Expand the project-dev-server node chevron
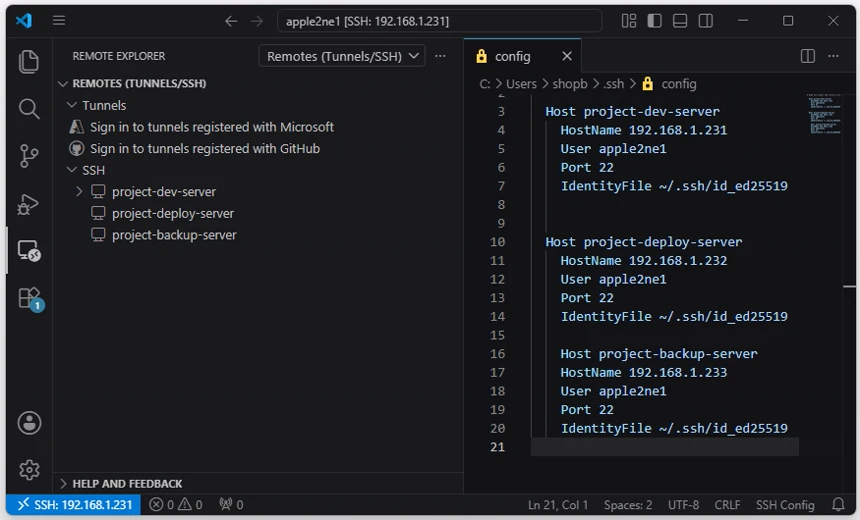The image size is (860, 520). pos(79,191)
